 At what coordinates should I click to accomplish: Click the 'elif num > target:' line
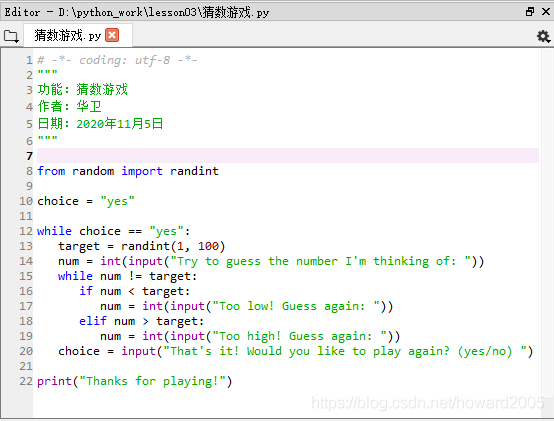tap(141, 321)
